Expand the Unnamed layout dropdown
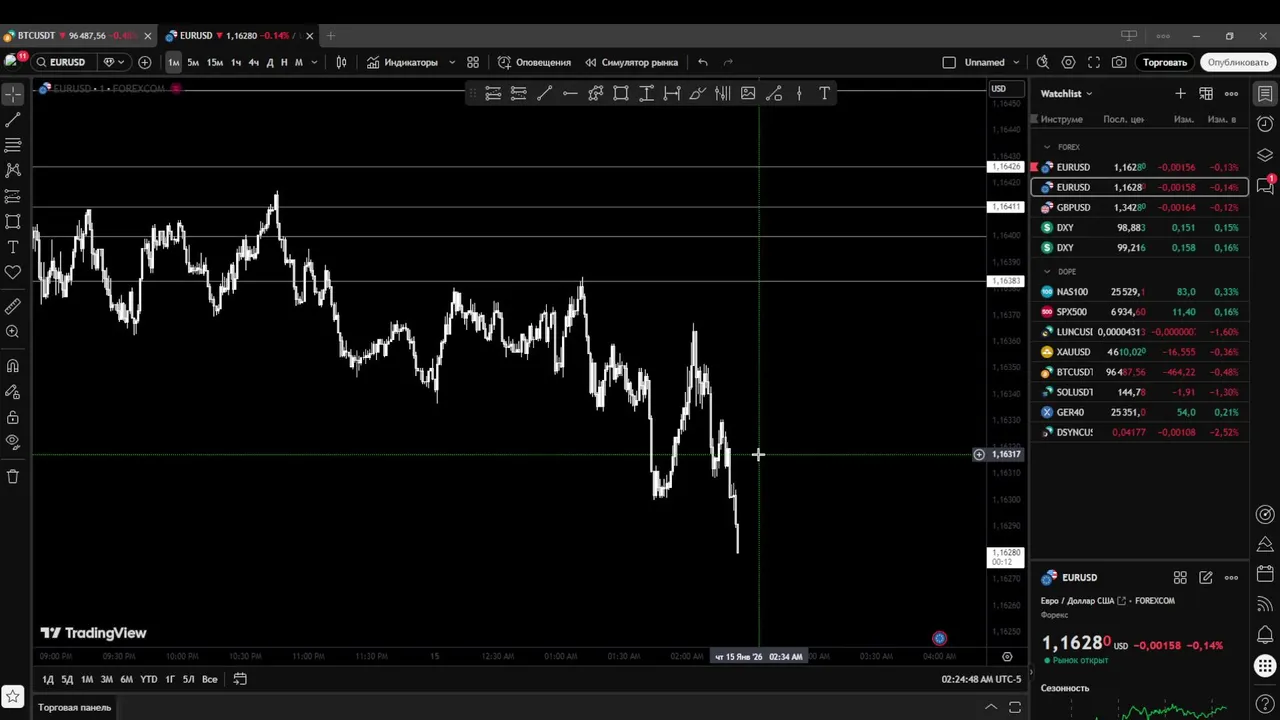This screenshot has height=720, width=1280. click(1017, 62)
